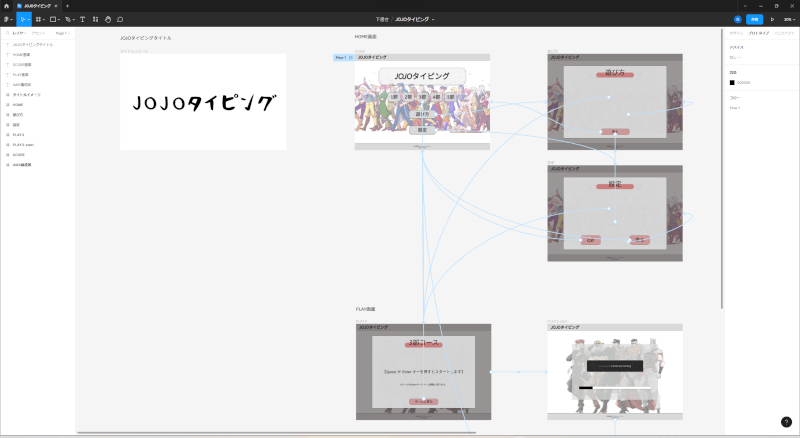Click the 3部コース heading in PLAY3 frame
Image resolution: width=800 pixels, height=438 pixels.
point(423,343)
